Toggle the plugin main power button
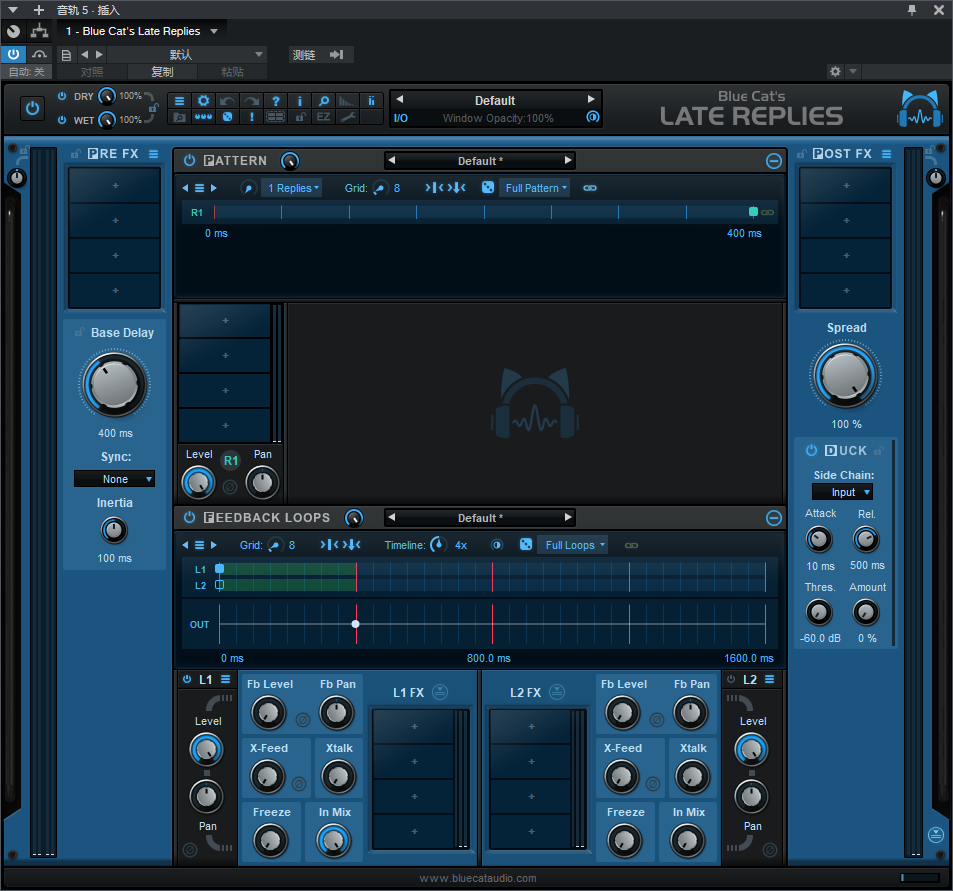 point(32,108)
